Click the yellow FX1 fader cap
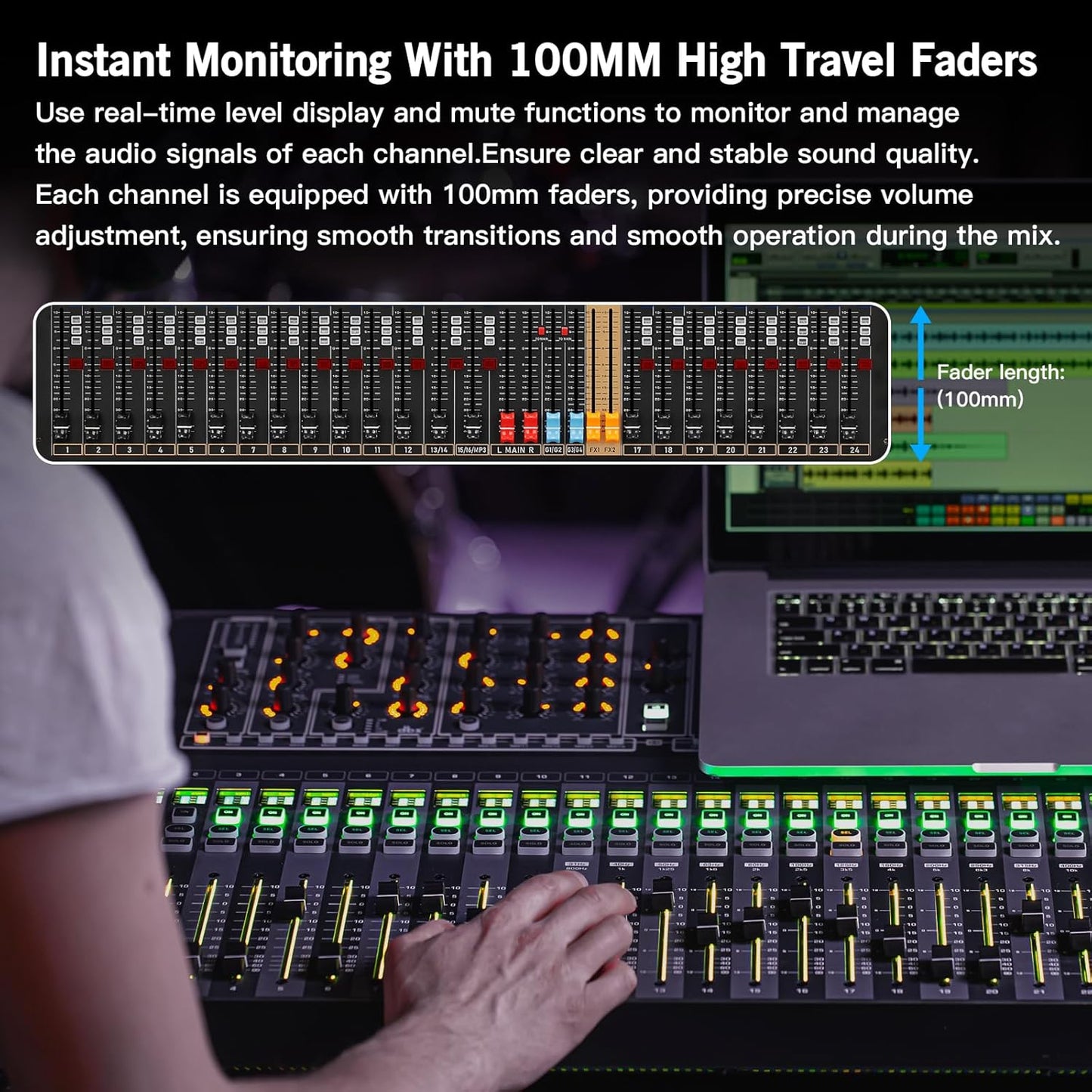The height and width of the screenshot is (1092, 1092). [593, 426]
